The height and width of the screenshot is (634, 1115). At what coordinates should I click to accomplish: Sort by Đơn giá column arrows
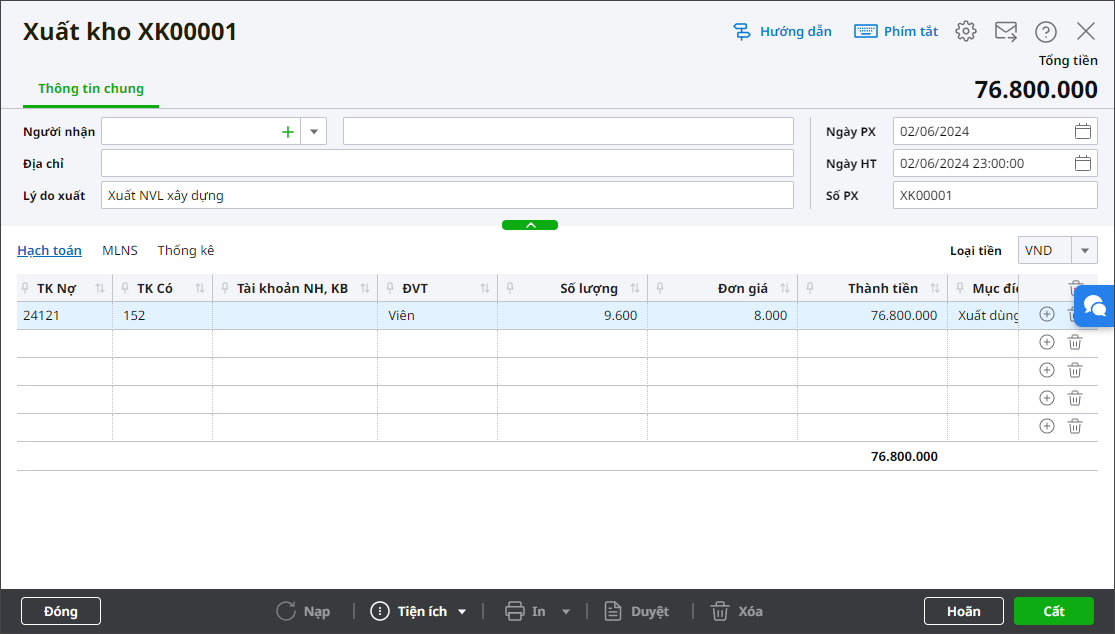785,288
